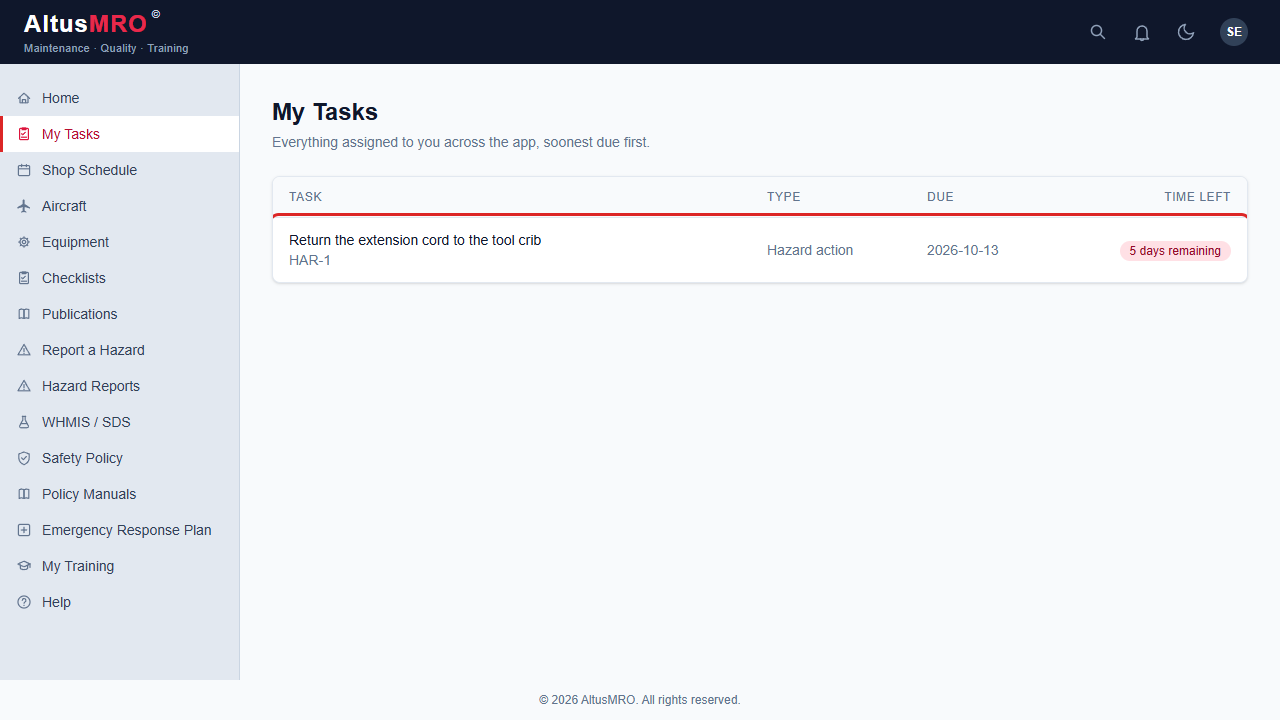
Task: Click the My Tasks clipboard icon
Action: point(24,134)
